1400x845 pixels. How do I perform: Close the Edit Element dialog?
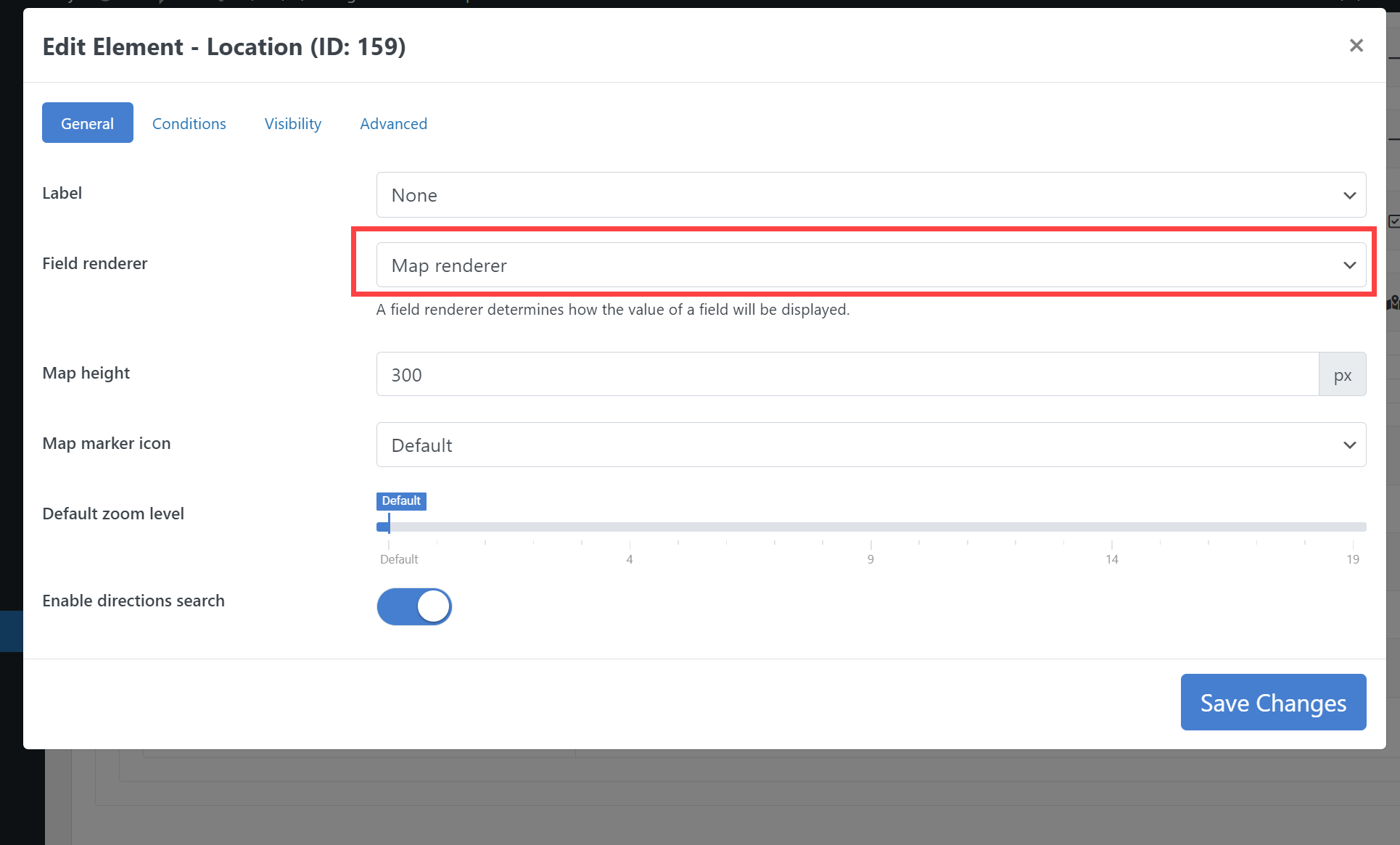1356,46
